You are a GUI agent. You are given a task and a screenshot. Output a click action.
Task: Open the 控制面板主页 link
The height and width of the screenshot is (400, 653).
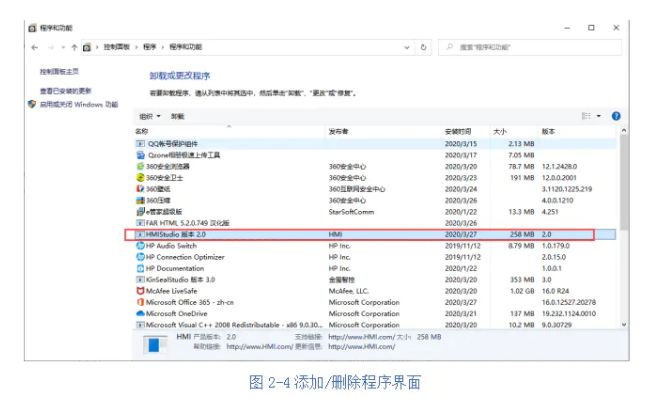point(62,72)
